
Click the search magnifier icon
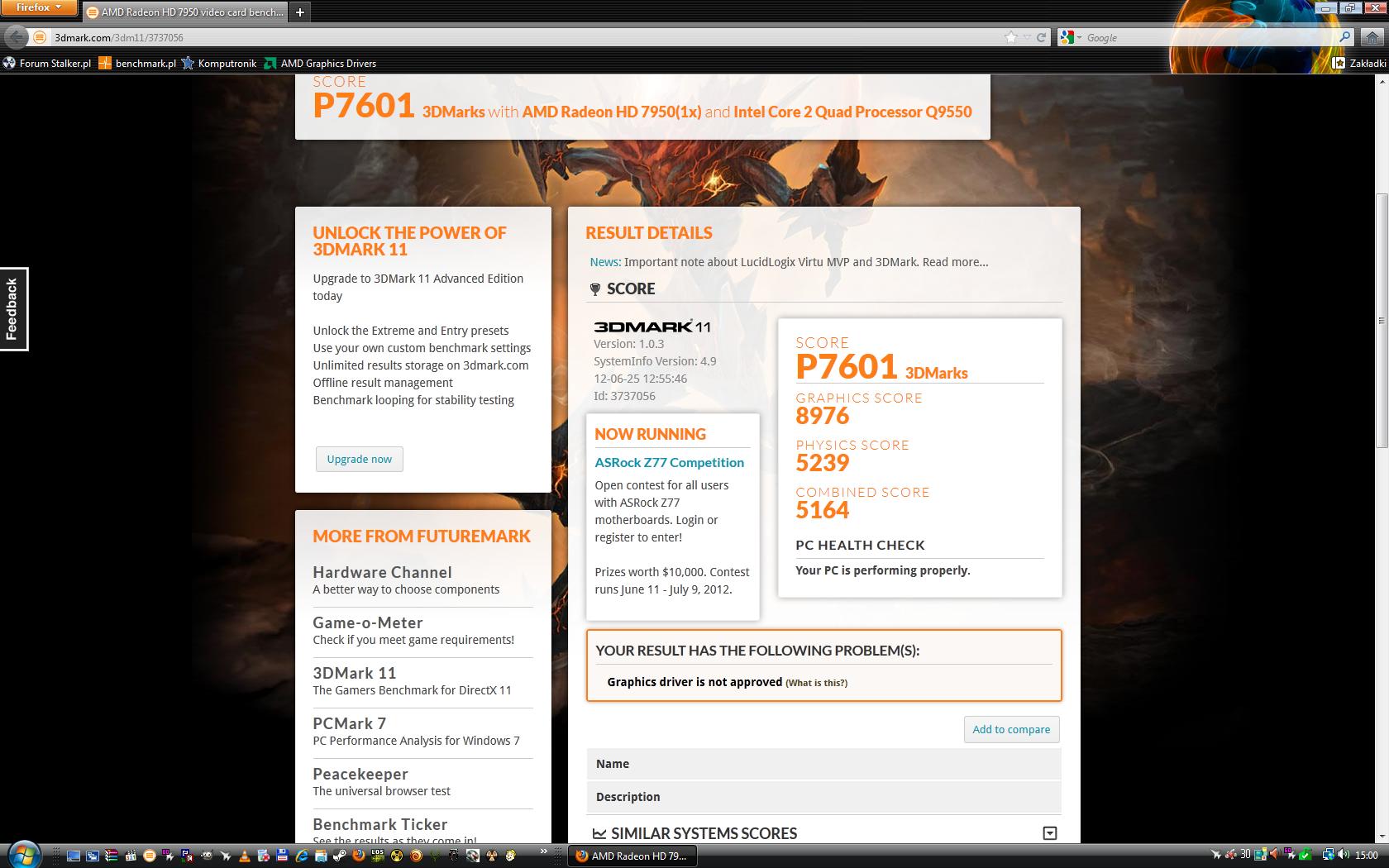pyautogui.click(x=1344, y=37)
